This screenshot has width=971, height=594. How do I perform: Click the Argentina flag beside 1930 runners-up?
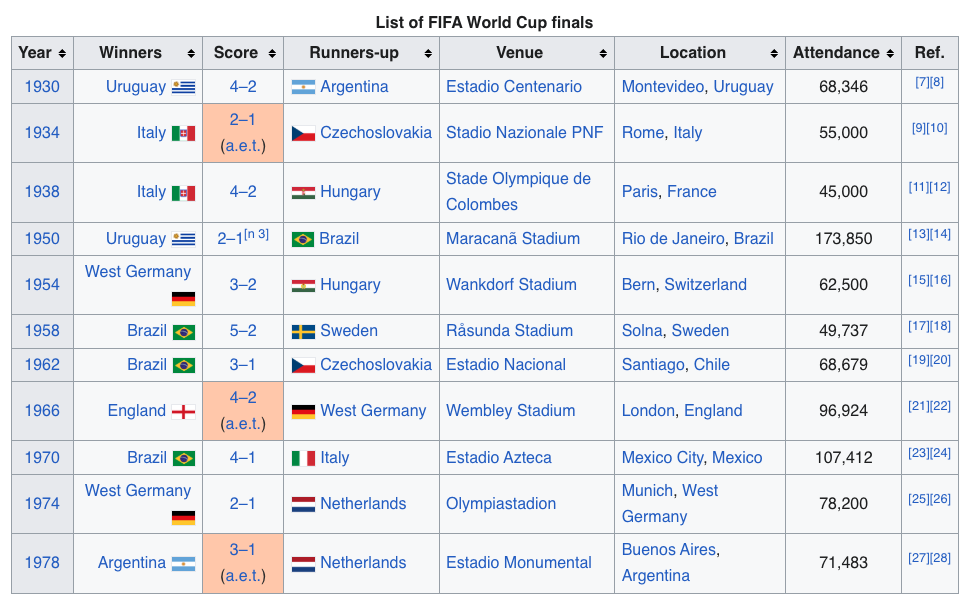pyautogui.click(x=303, y=87)
